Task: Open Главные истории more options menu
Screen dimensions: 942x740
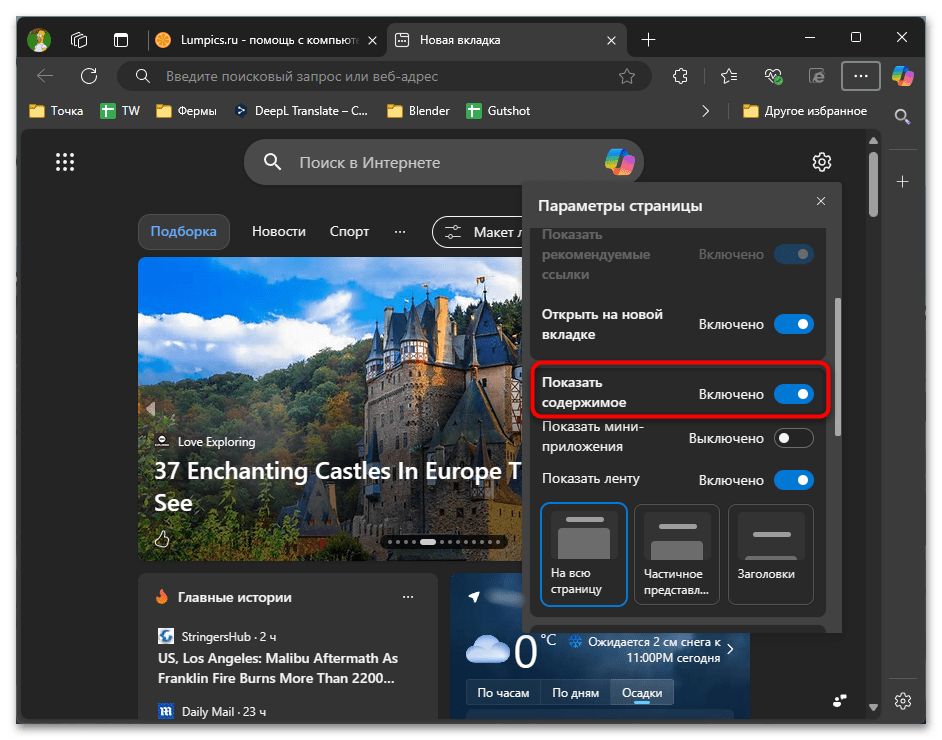Action: coord(407,597)
